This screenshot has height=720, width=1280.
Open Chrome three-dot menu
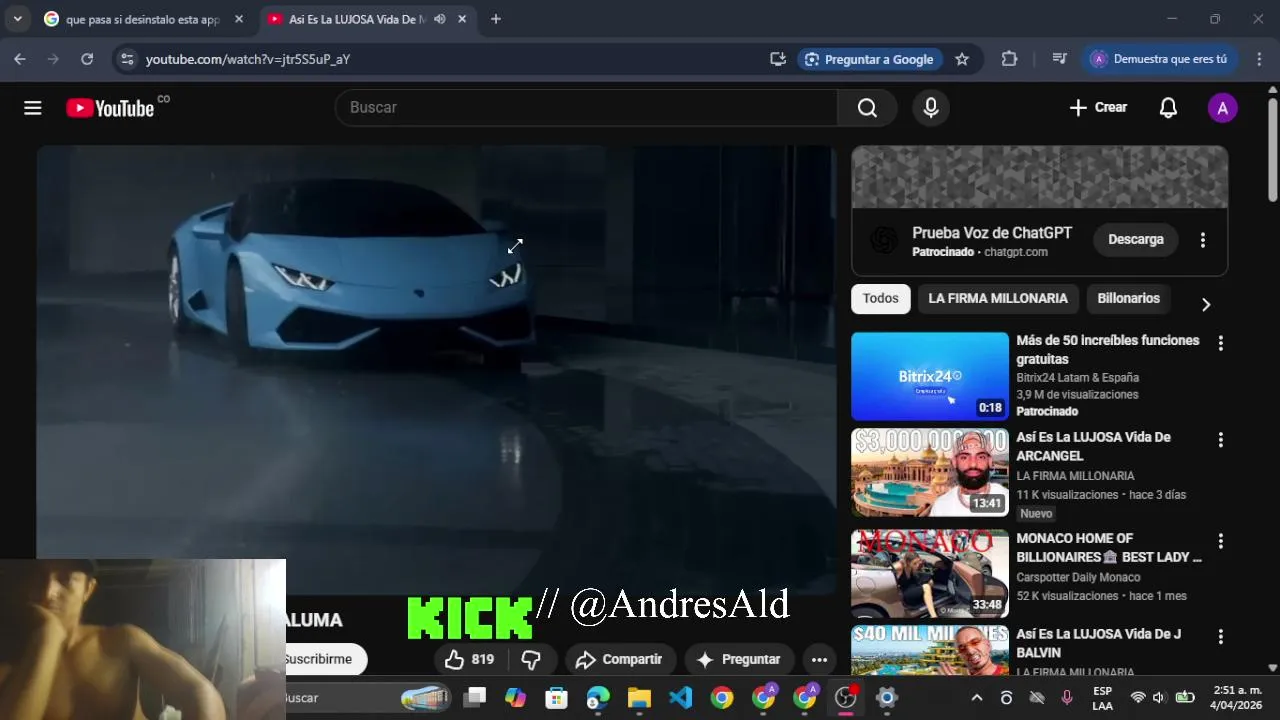pos(1260,59)
